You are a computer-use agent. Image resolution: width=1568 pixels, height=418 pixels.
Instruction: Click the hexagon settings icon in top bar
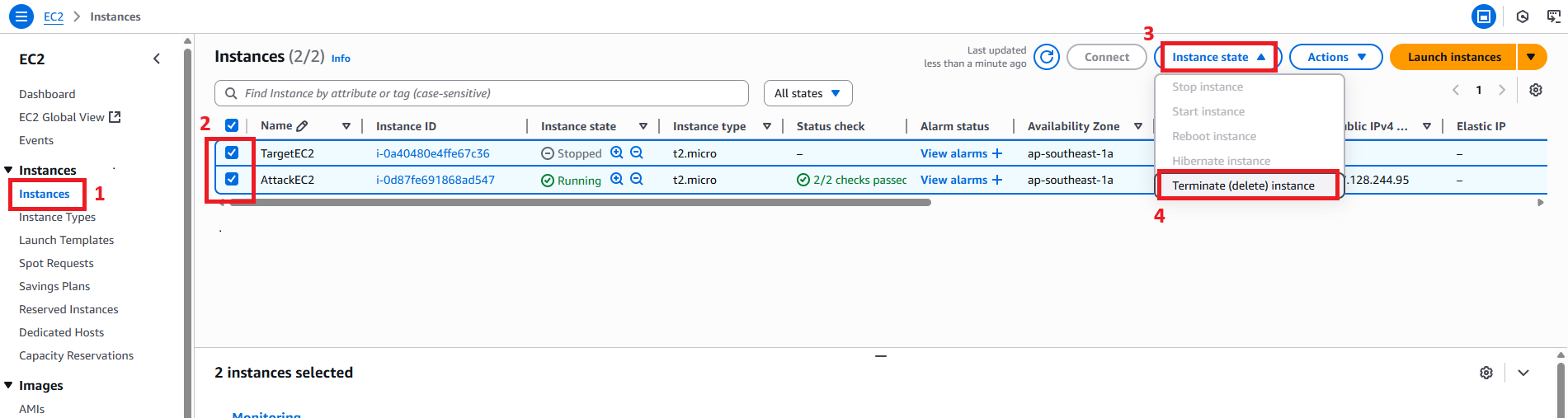pos(1523,16)
